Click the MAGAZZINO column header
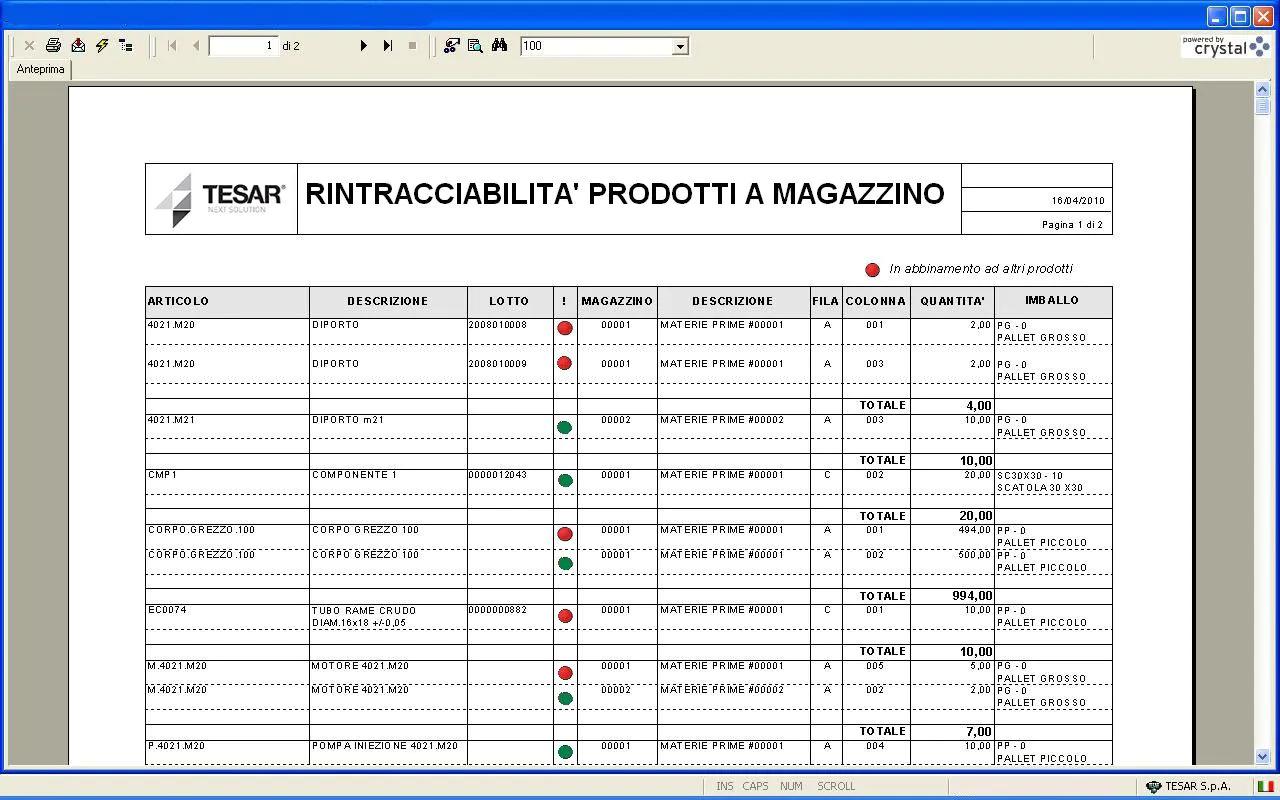Image resolution: width=1280 pixels, height=800 pixels. (x=617, y=301)
